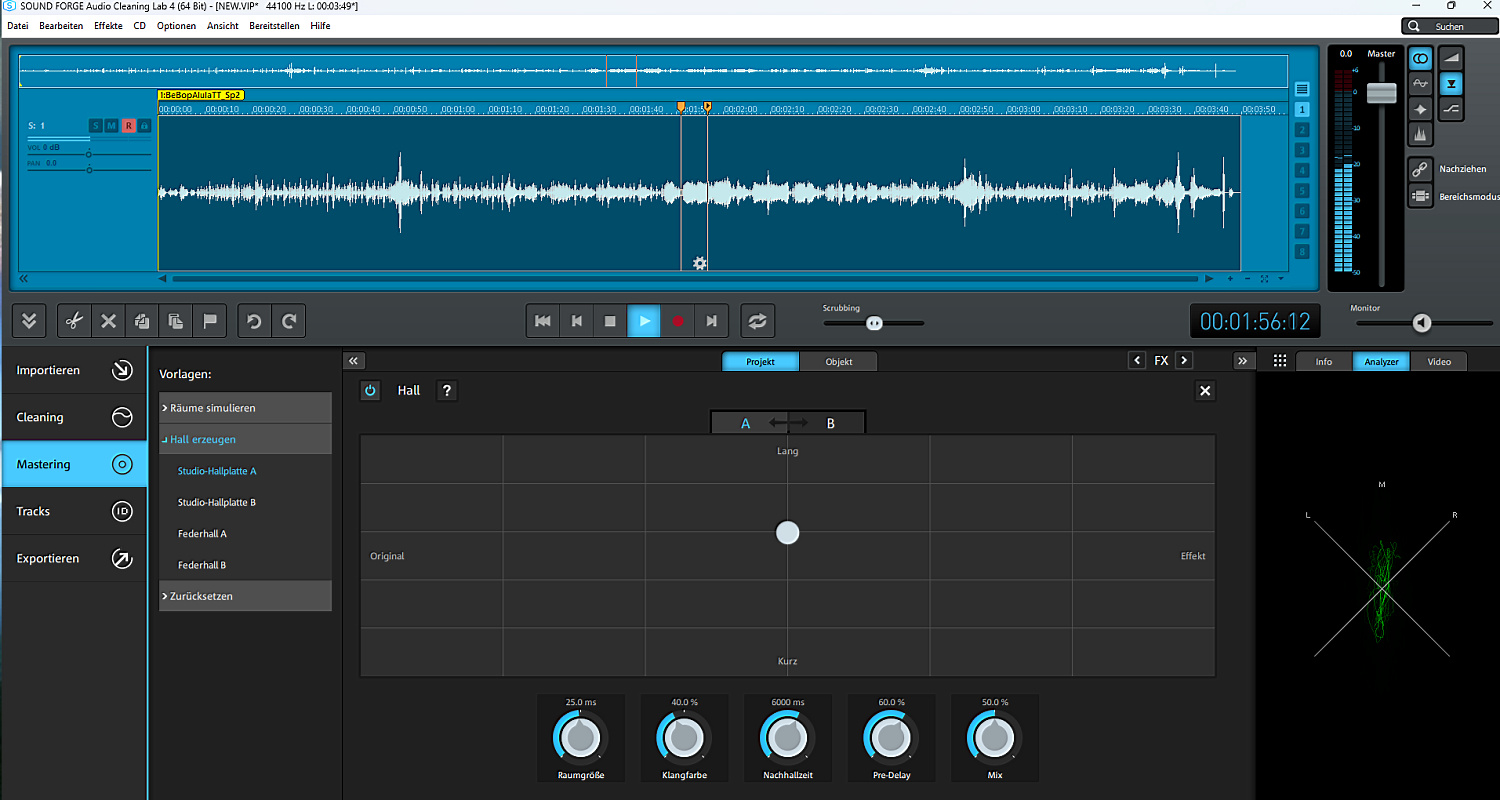Toggle the Hall effect power button

(370, 391)
